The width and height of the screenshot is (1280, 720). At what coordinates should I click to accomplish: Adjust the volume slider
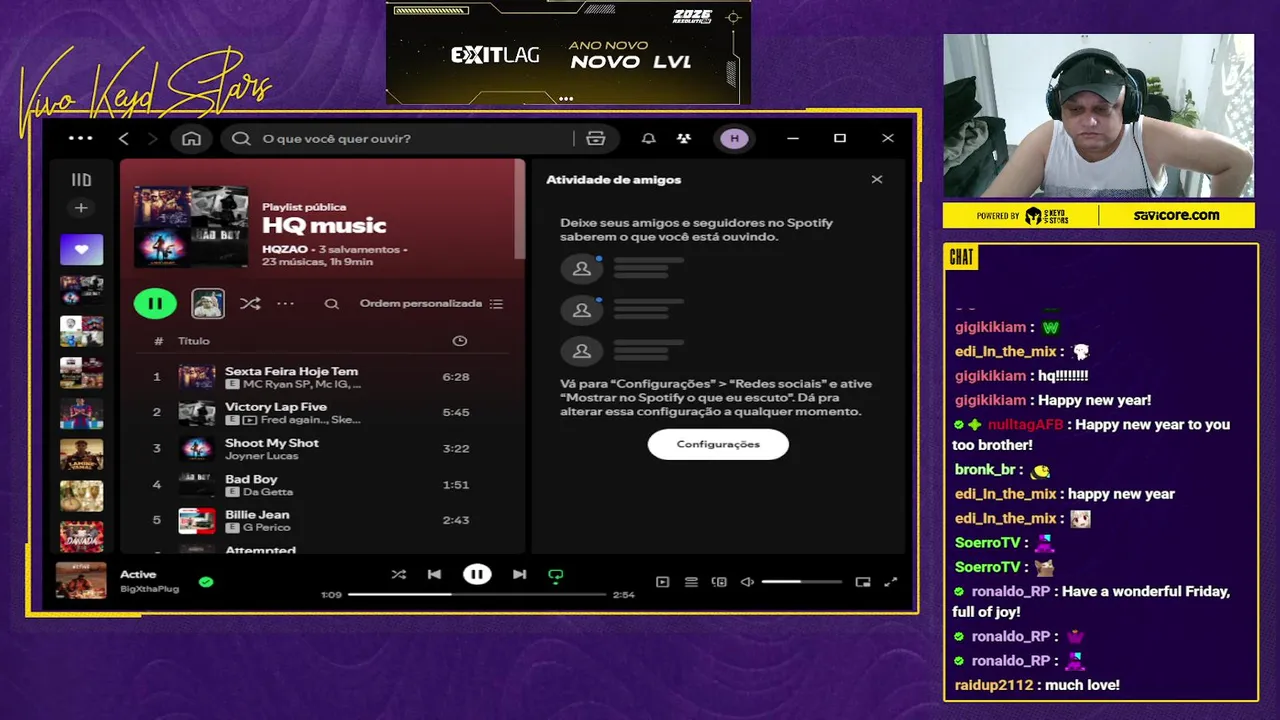(x=801, y=582)
